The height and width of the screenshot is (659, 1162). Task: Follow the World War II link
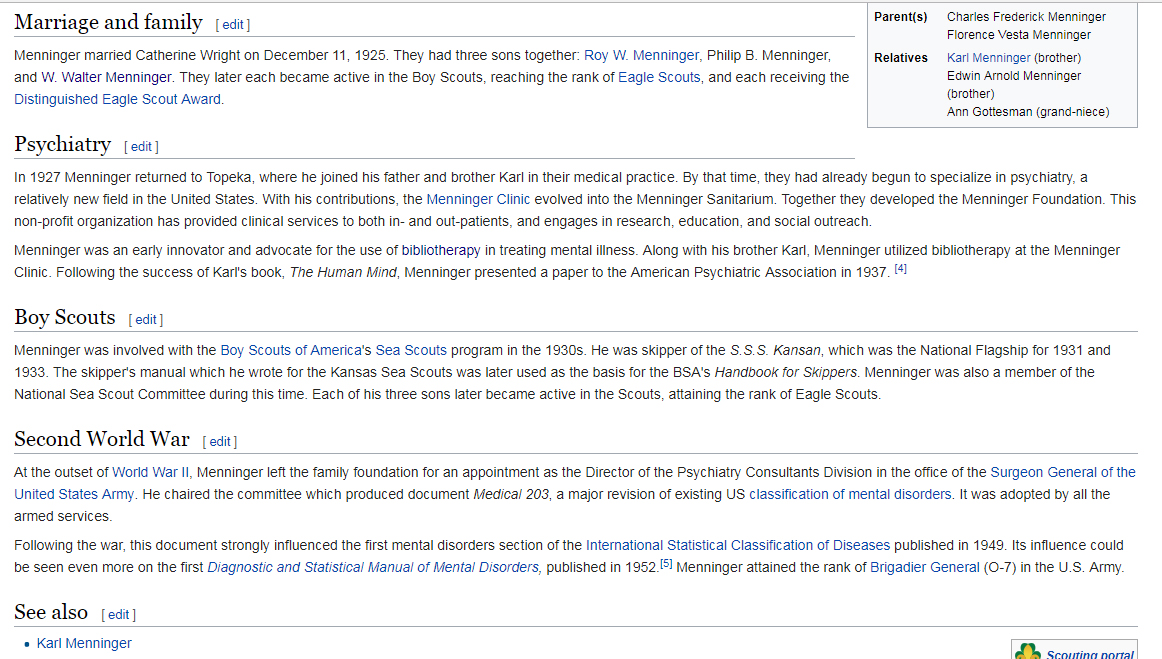(150, 473)
